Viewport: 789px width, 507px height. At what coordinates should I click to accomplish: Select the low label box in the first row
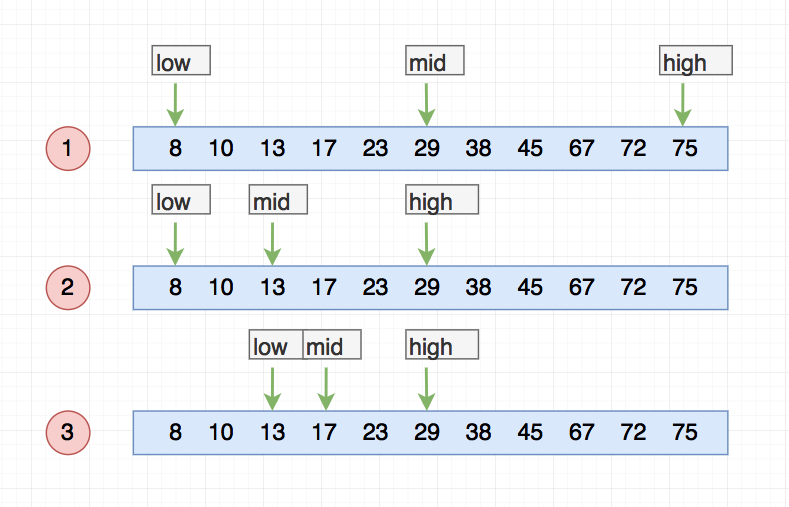tap(181, 60)
